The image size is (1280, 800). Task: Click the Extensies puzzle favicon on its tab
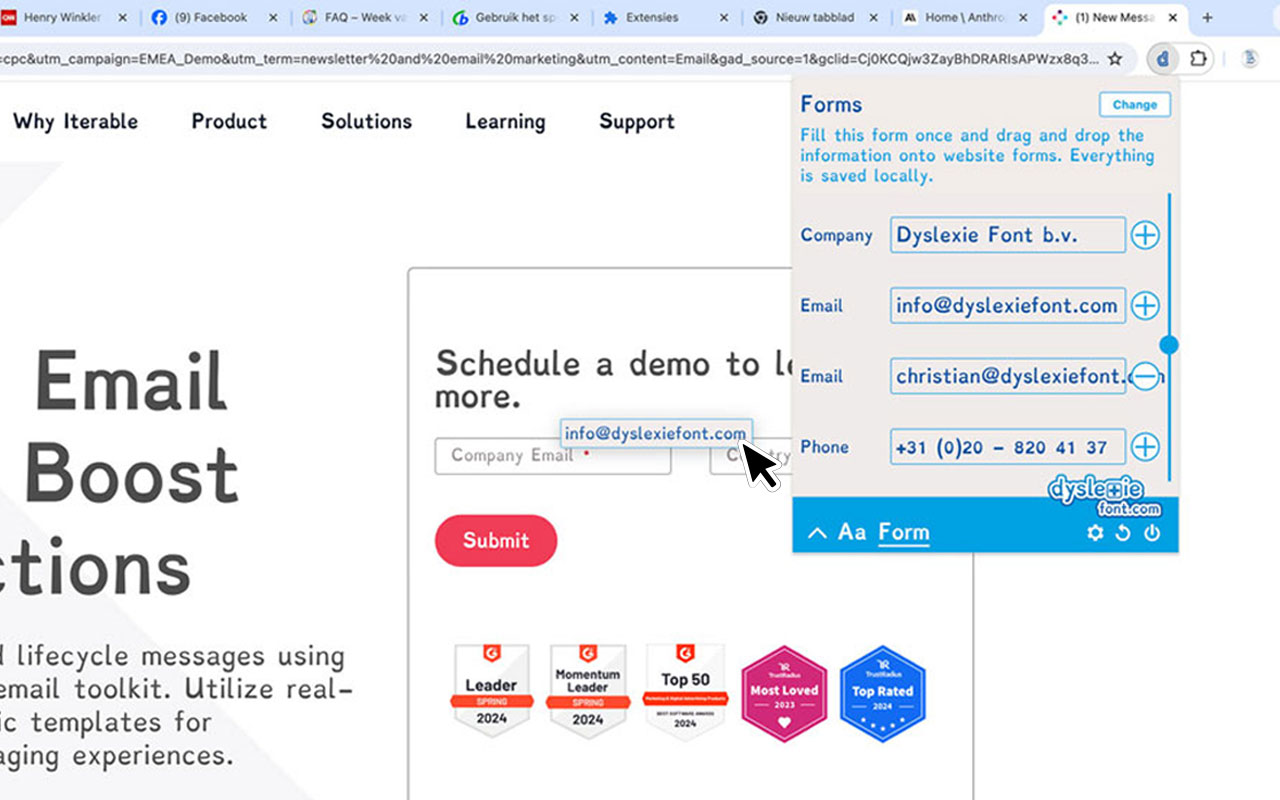pos(609,18)
